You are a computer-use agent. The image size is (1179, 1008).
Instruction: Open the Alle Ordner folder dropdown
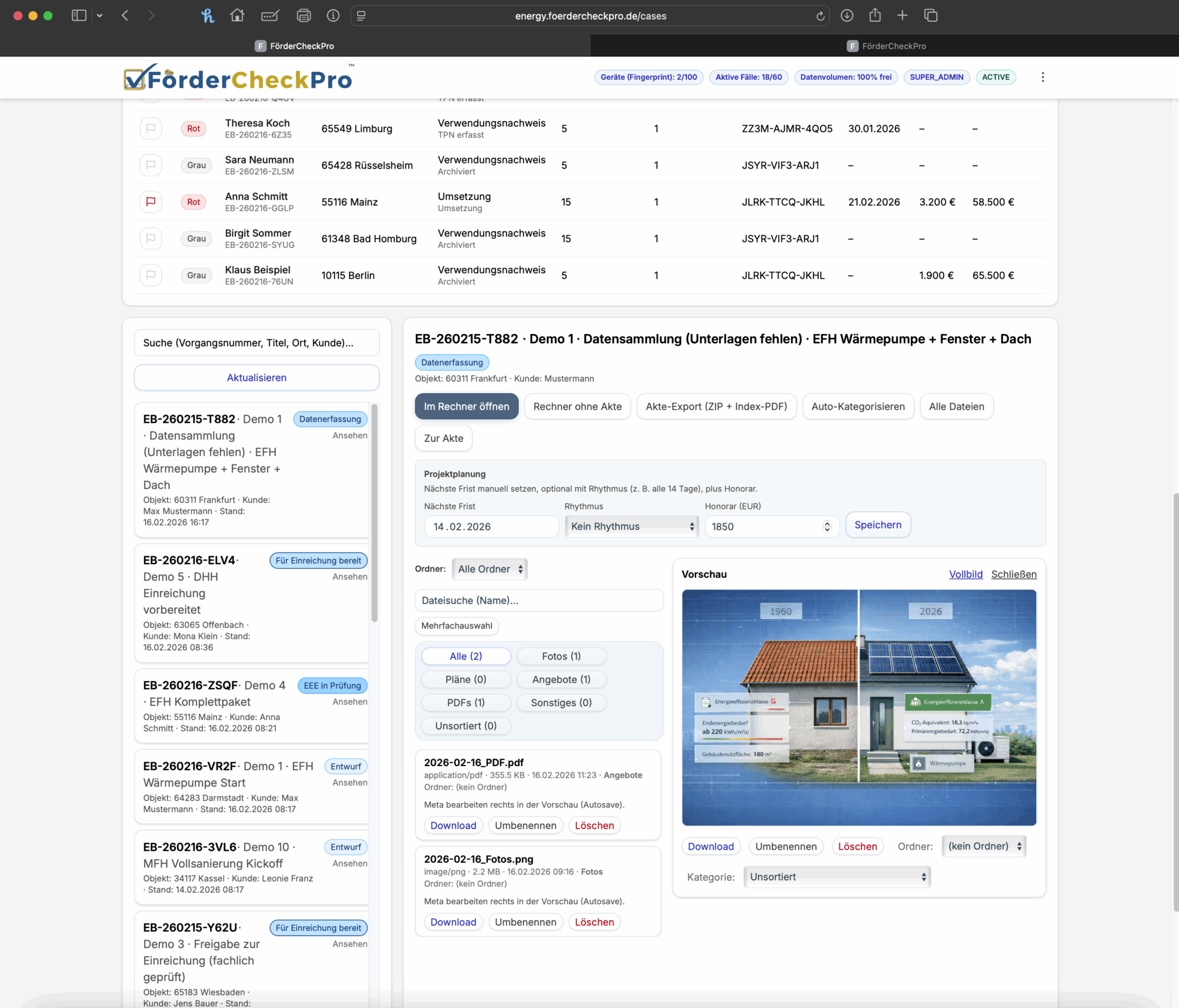pos(489,569)
